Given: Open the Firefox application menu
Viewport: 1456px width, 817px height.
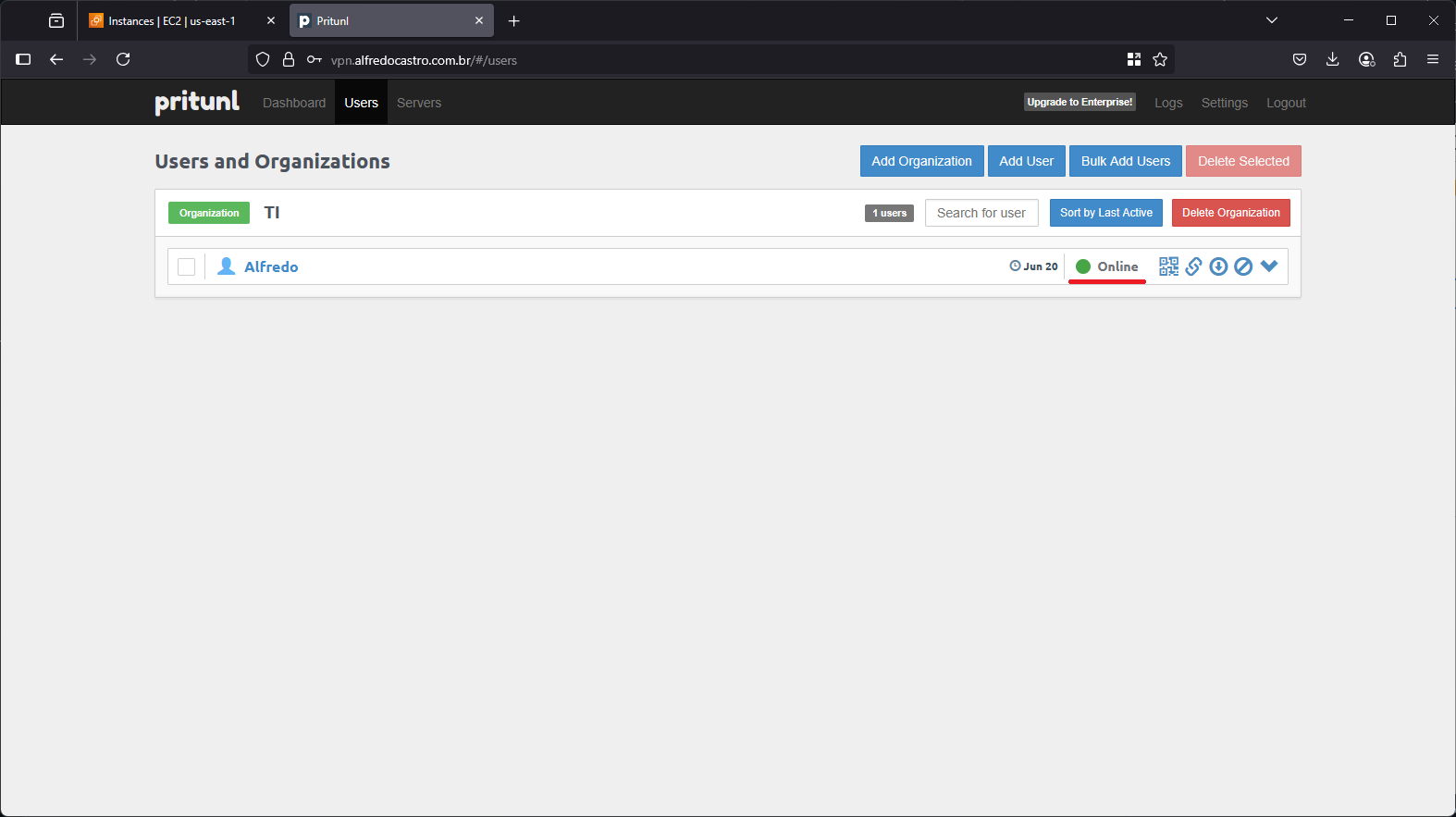Looking at the screenshot, I should 1433,59.
